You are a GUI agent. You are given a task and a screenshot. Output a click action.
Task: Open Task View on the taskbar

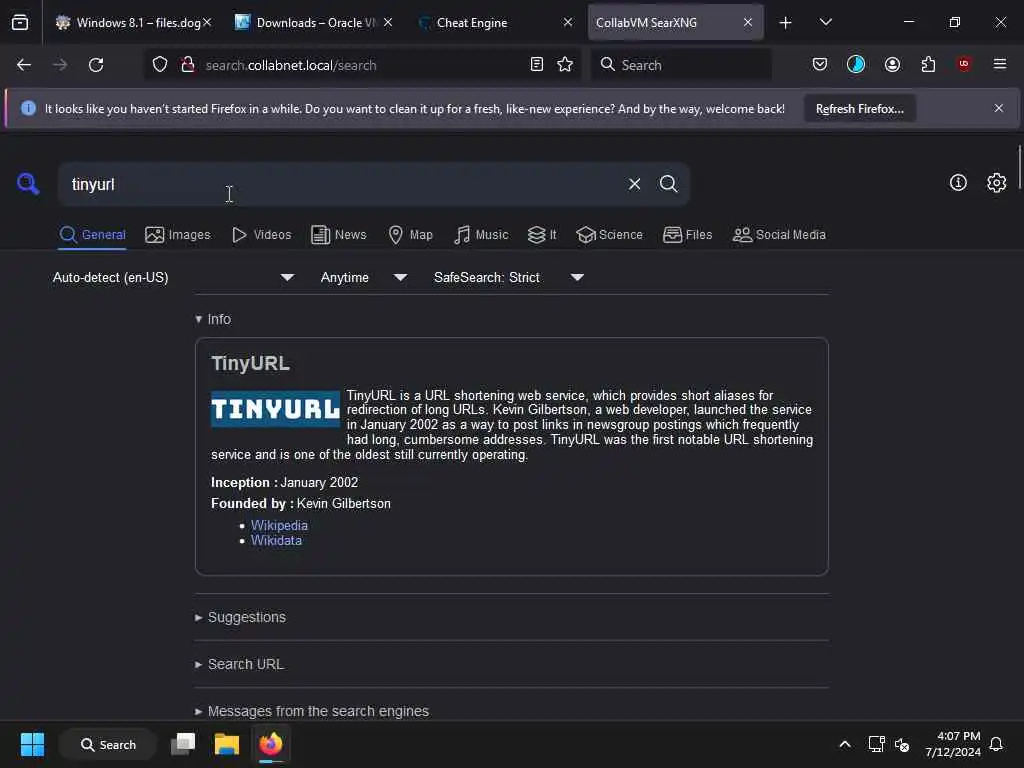point(183,744)
